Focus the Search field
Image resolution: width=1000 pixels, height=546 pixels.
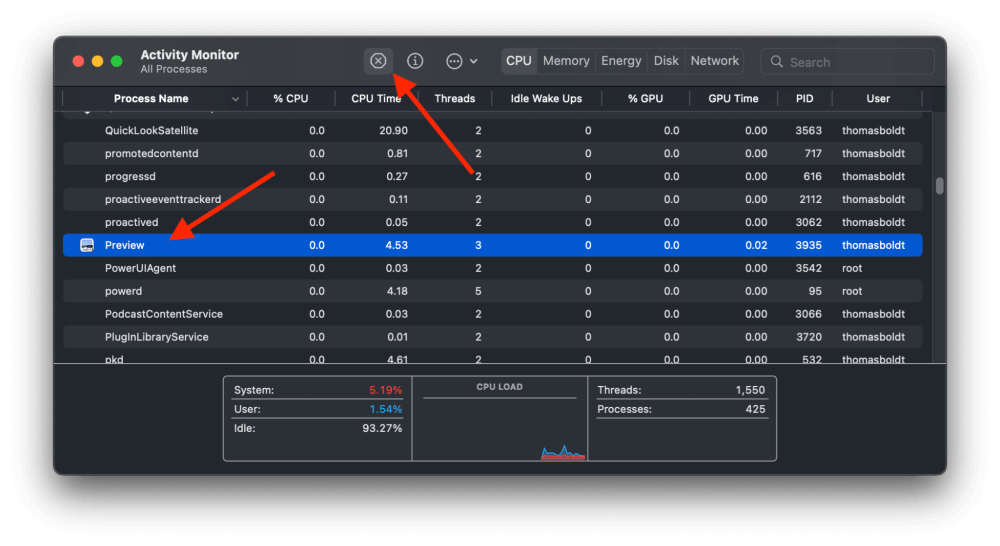point(848,62)
